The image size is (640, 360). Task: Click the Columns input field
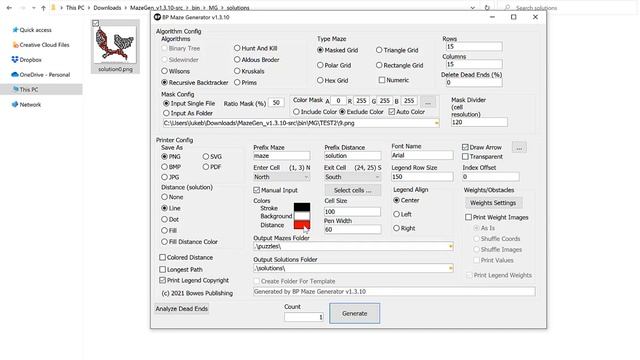473,64
